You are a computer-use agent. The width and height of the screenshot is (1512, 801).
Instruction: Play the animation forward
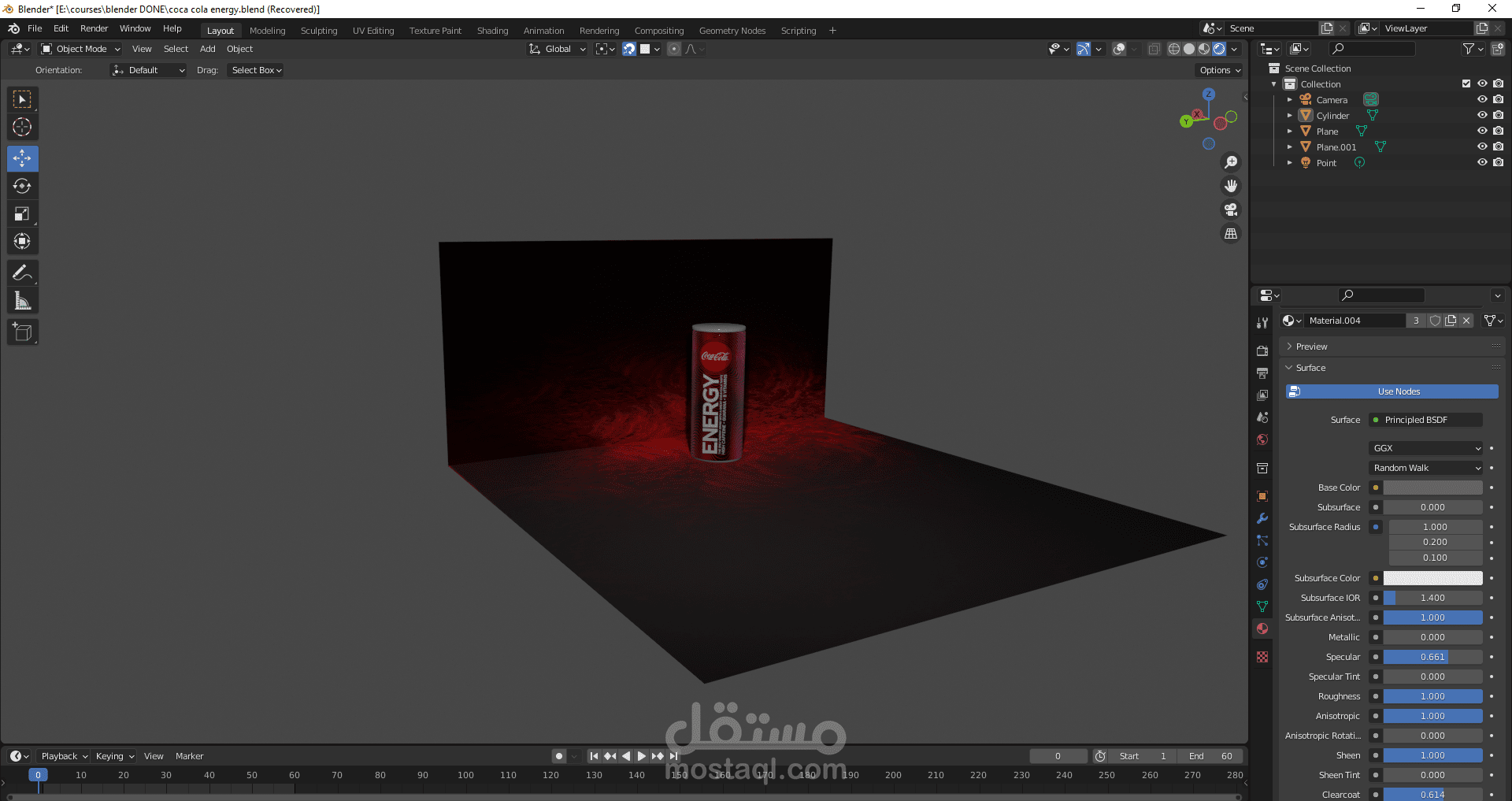tap(642, 756)
